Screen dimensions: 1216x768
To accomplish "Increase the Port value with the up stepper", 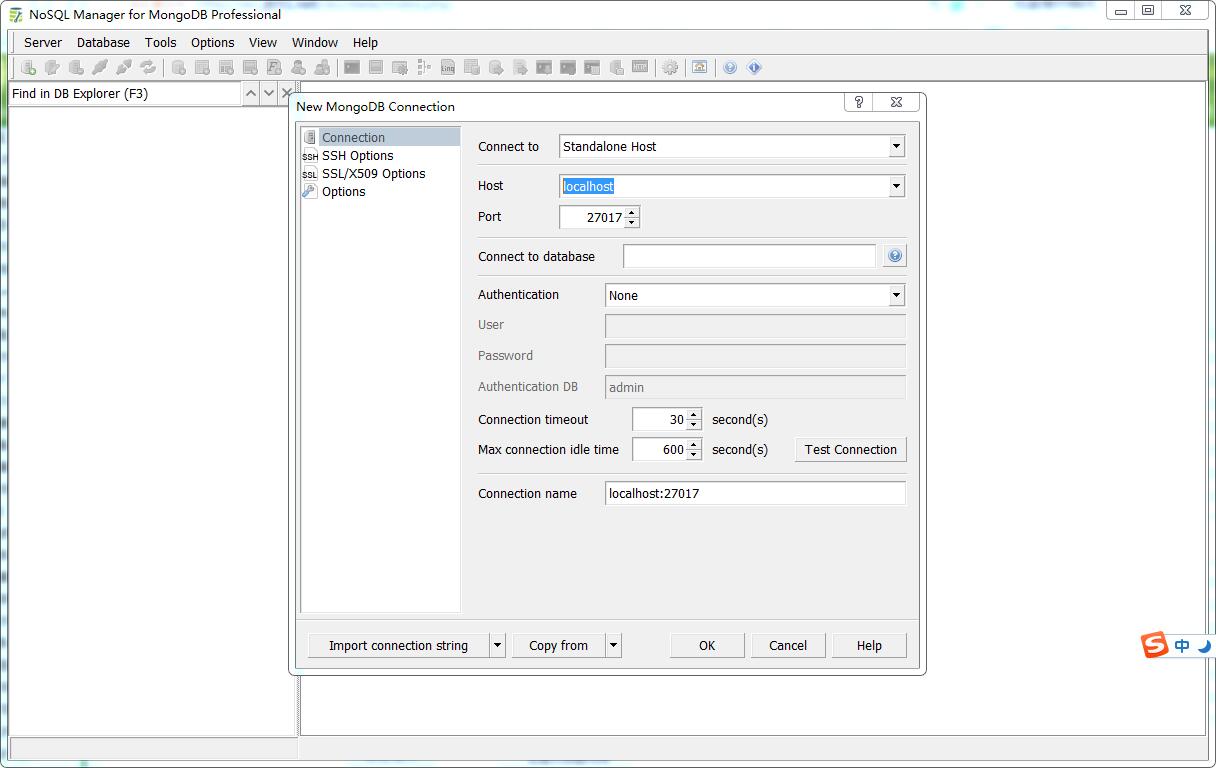I will click(x=633, y=212).
